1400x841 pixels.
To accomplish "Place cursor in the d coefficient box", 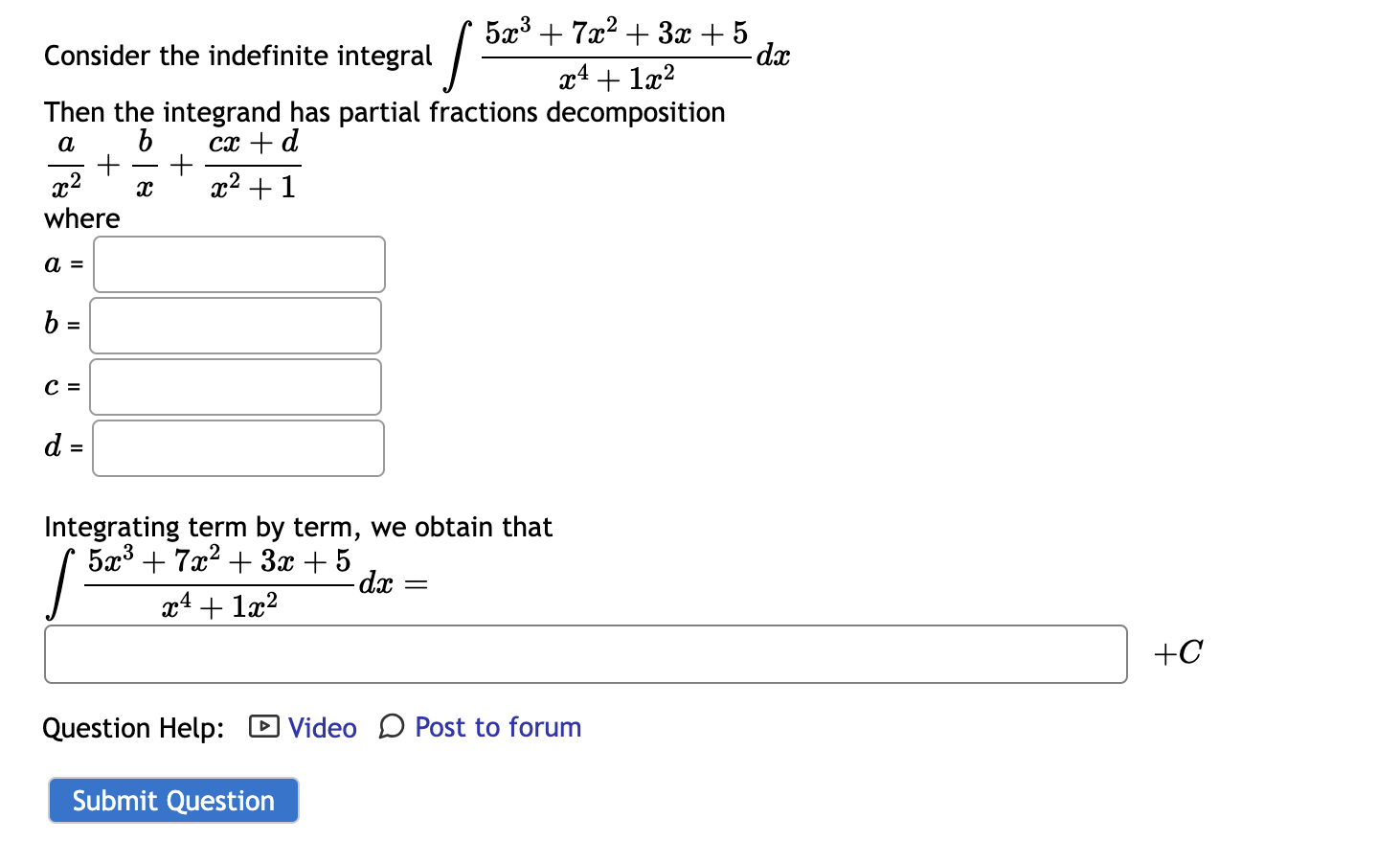I will pos(237,447).
